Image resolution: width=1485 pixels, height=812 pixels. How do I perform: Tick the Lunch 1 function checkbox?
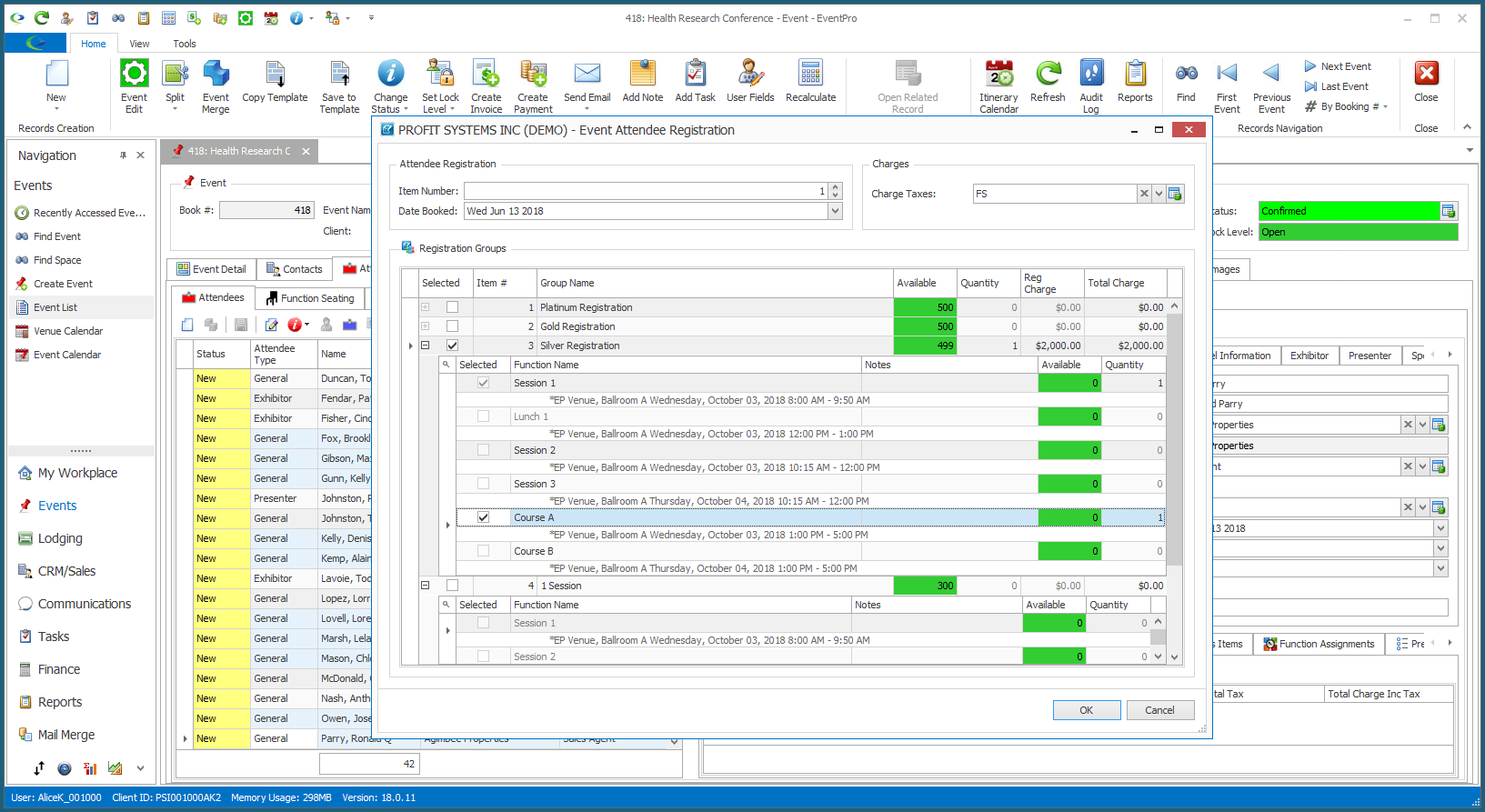(483, 416)
